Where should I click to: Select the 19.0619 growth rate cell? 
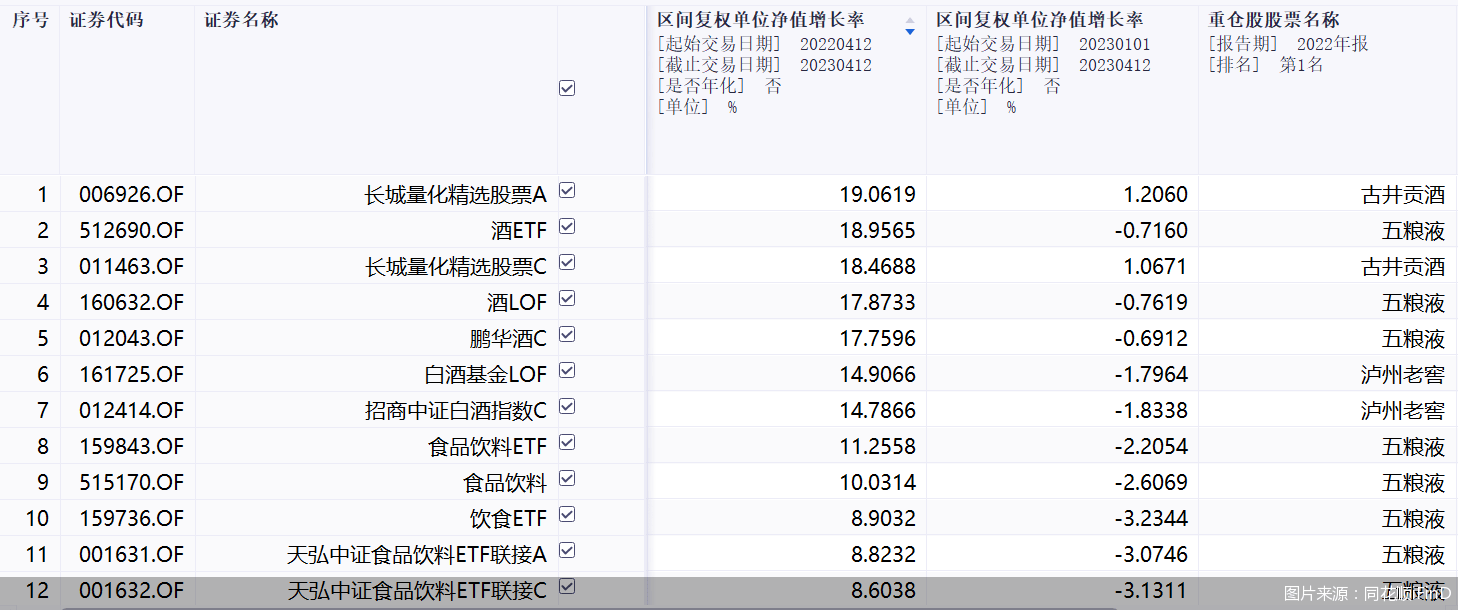(877, 195)
